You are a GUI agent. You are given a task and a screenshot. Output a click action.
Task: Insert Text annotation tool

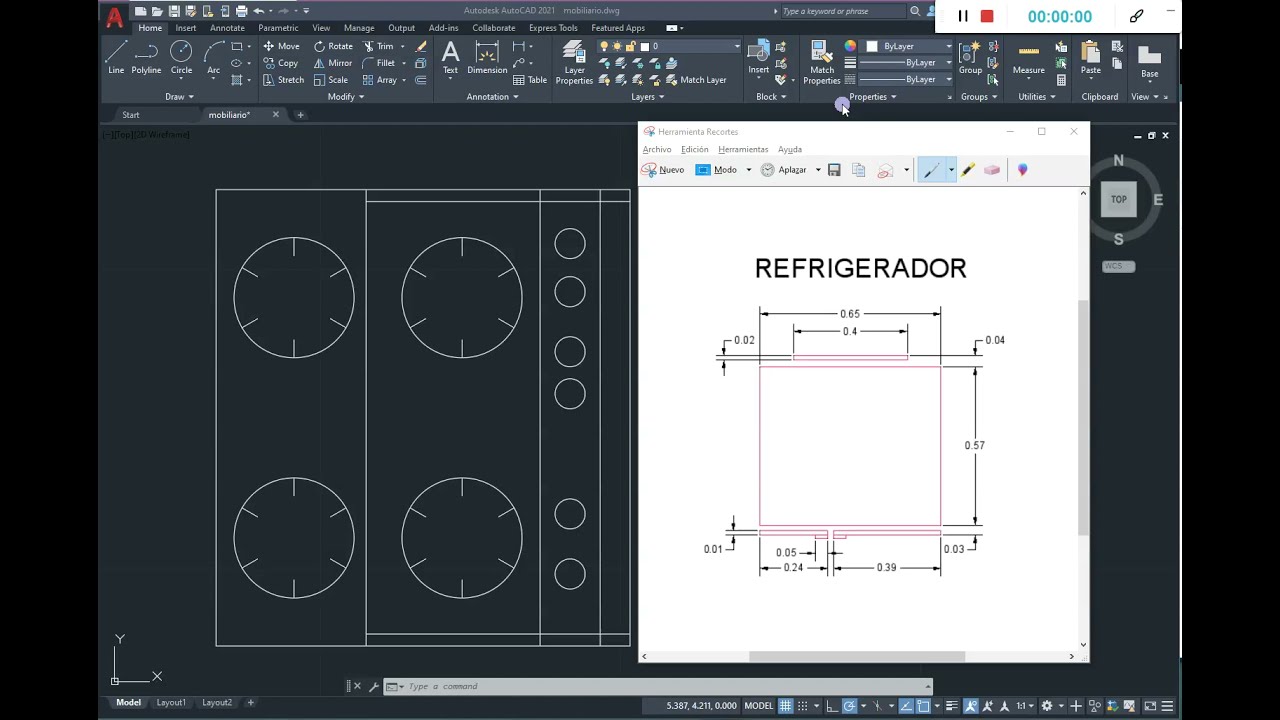tap(450, 58)
